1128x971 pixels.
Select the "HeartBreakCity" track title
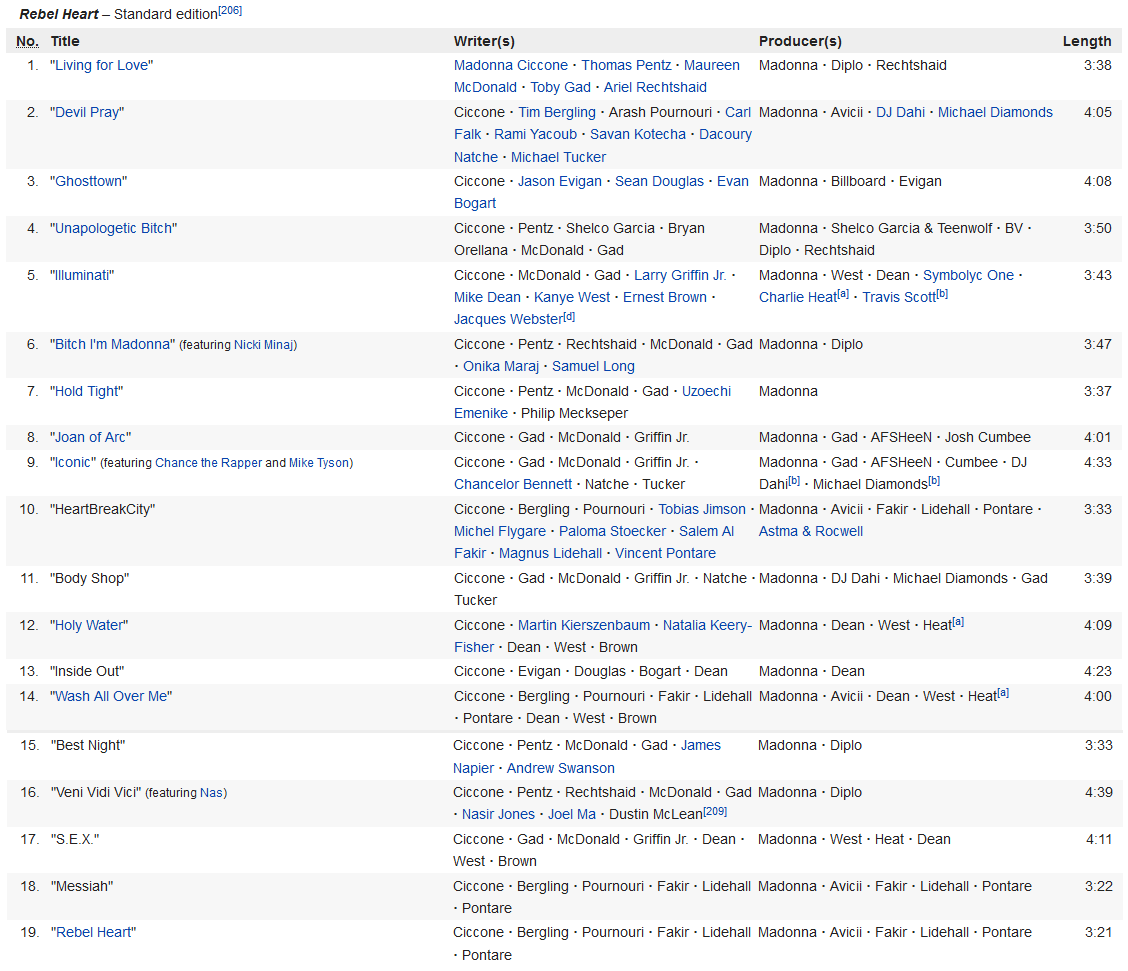pos(102,509)
